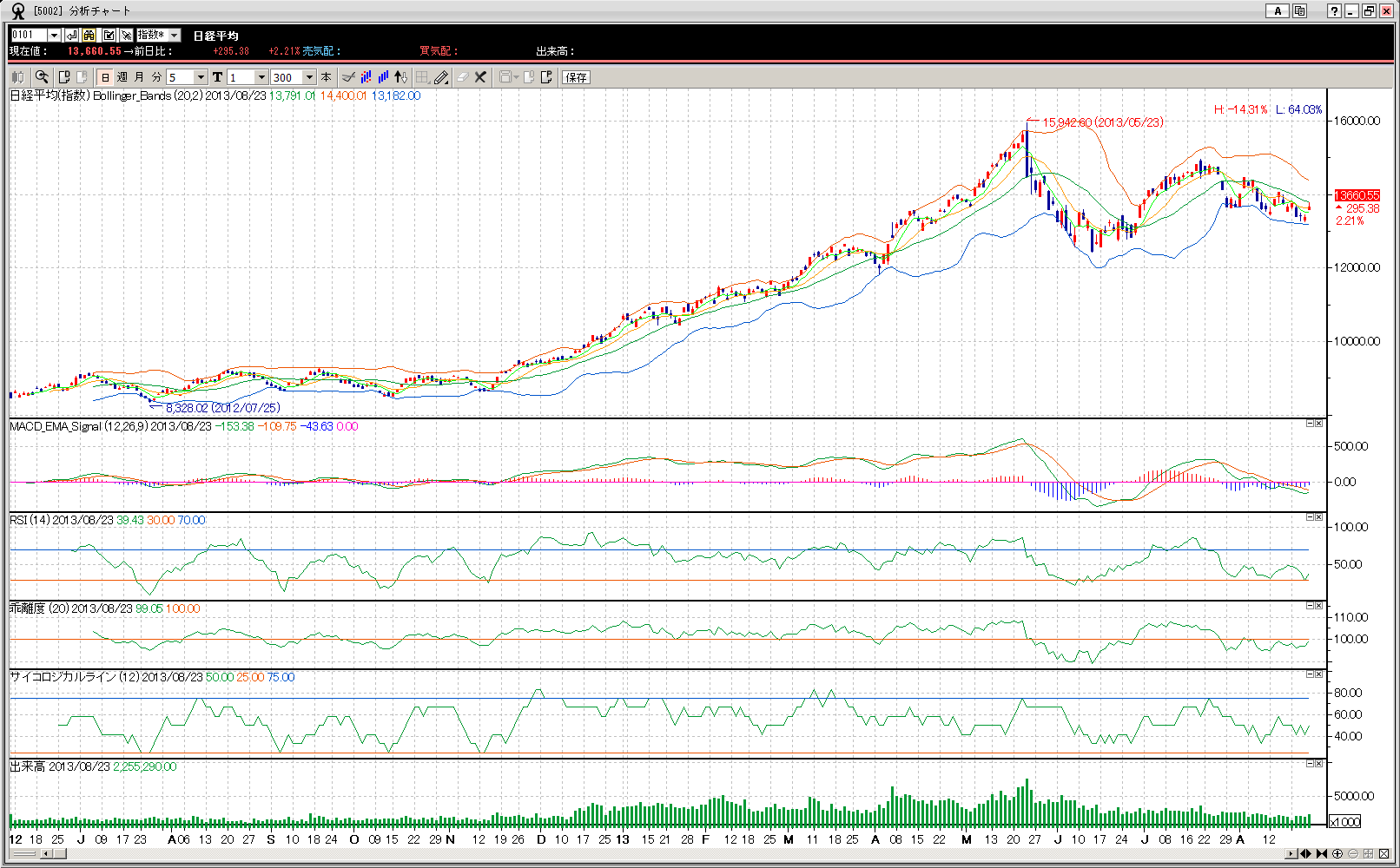Click the circled plus zoom-in icon at bottom right
Screen dimensions: 1400x868
pos(1337,854)
